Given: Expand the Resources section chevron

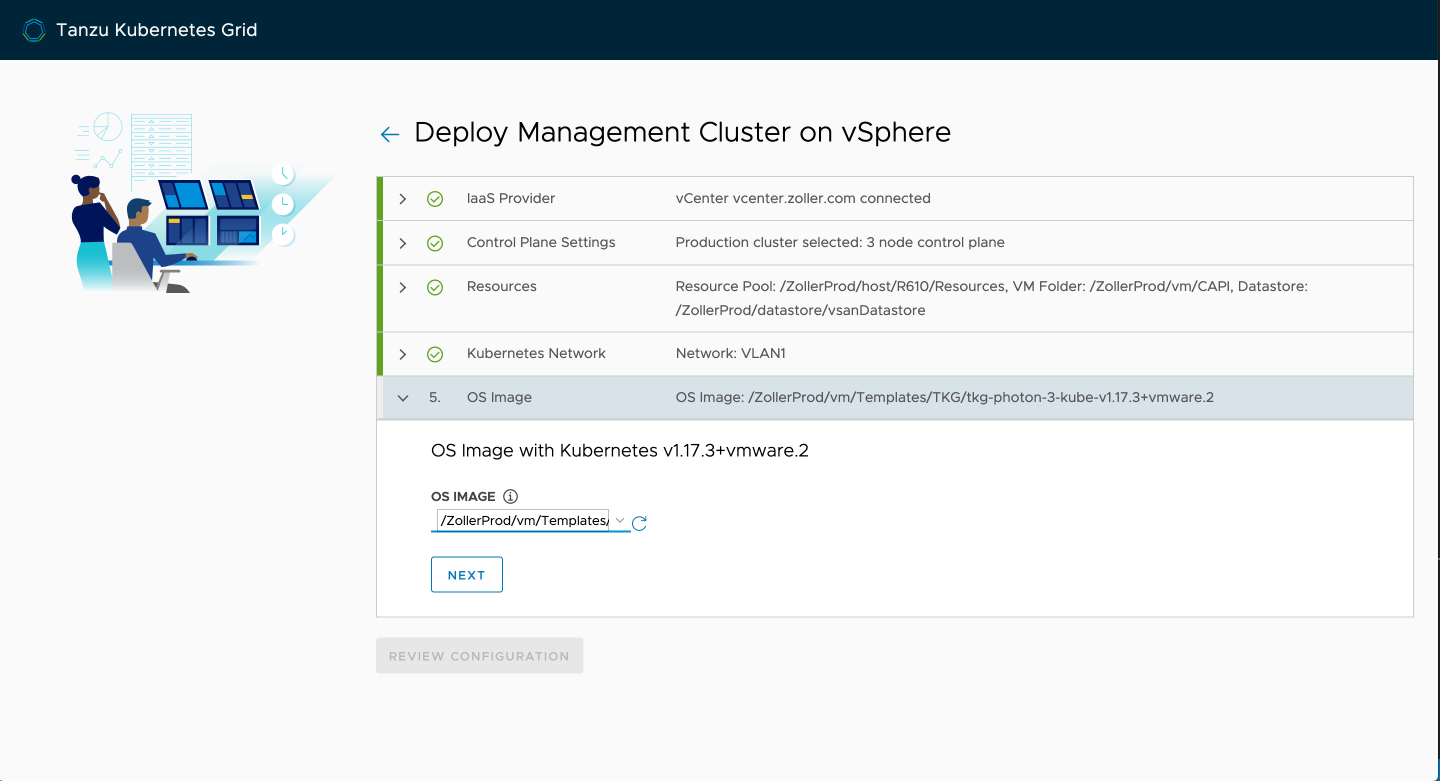Looking at the screenshot, I should click(x=403, y=287).
